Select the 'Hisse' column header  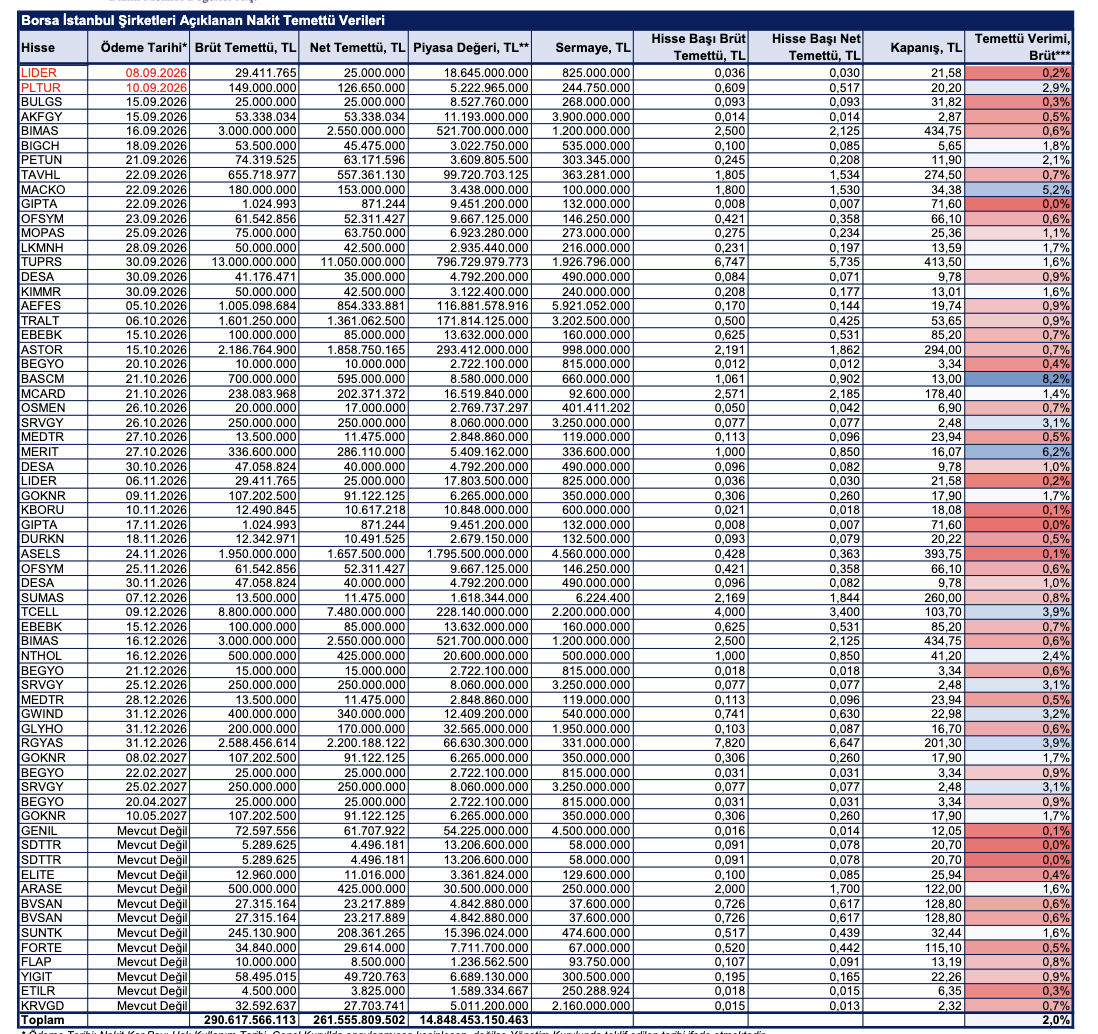click(x=38, y=48)
